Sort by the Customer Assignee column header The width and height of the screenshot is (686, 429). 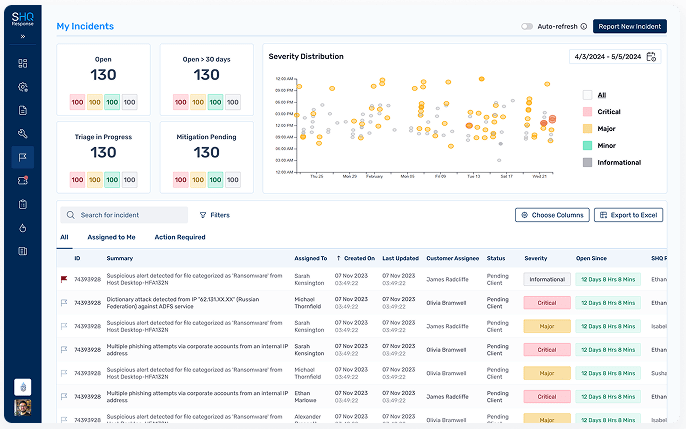coord(452,258)
